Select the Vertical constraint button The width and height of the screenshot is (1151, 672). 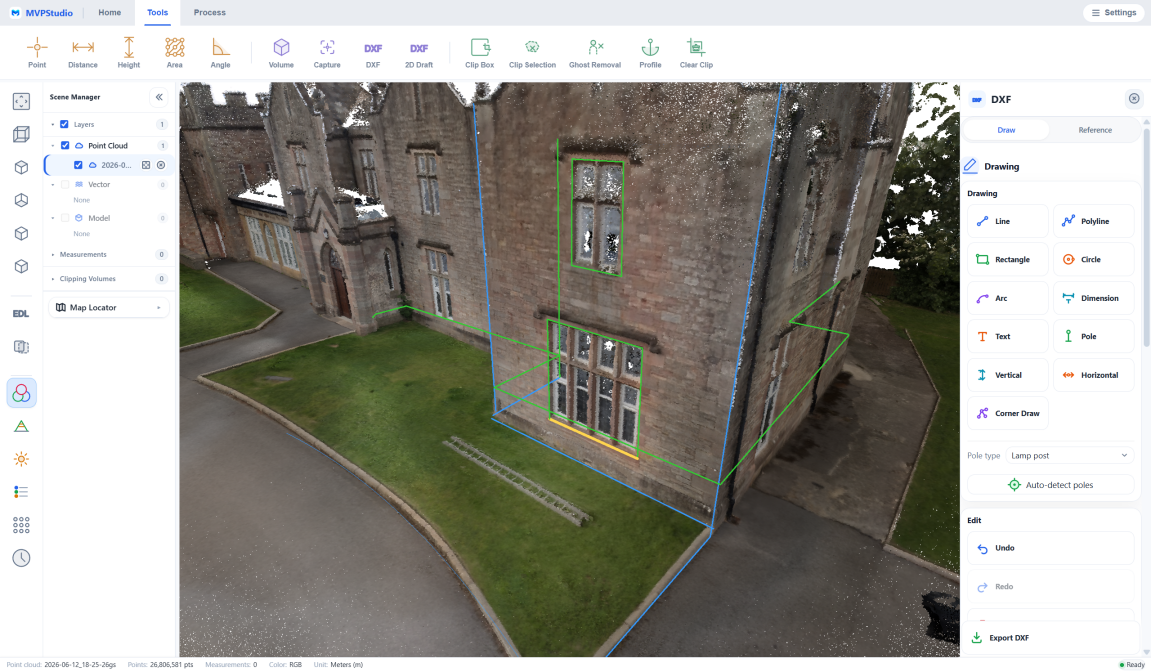click(x=1007, y=375)
